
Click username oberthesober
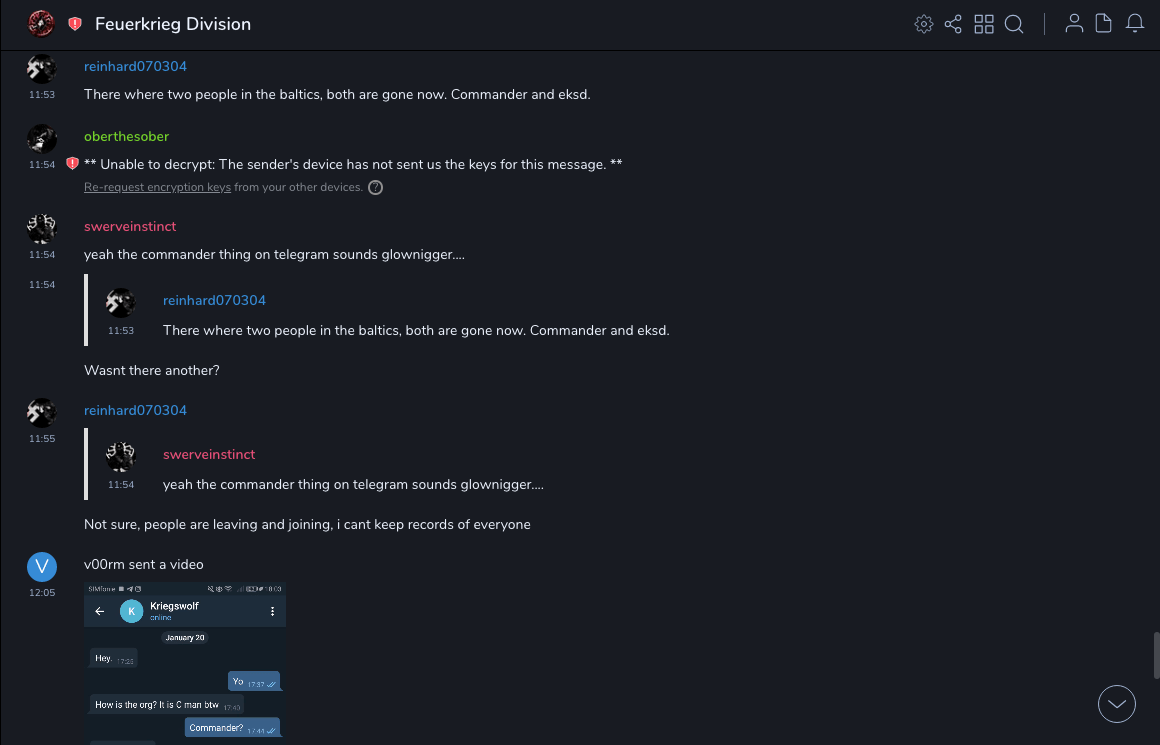click(x=126, y=136)
